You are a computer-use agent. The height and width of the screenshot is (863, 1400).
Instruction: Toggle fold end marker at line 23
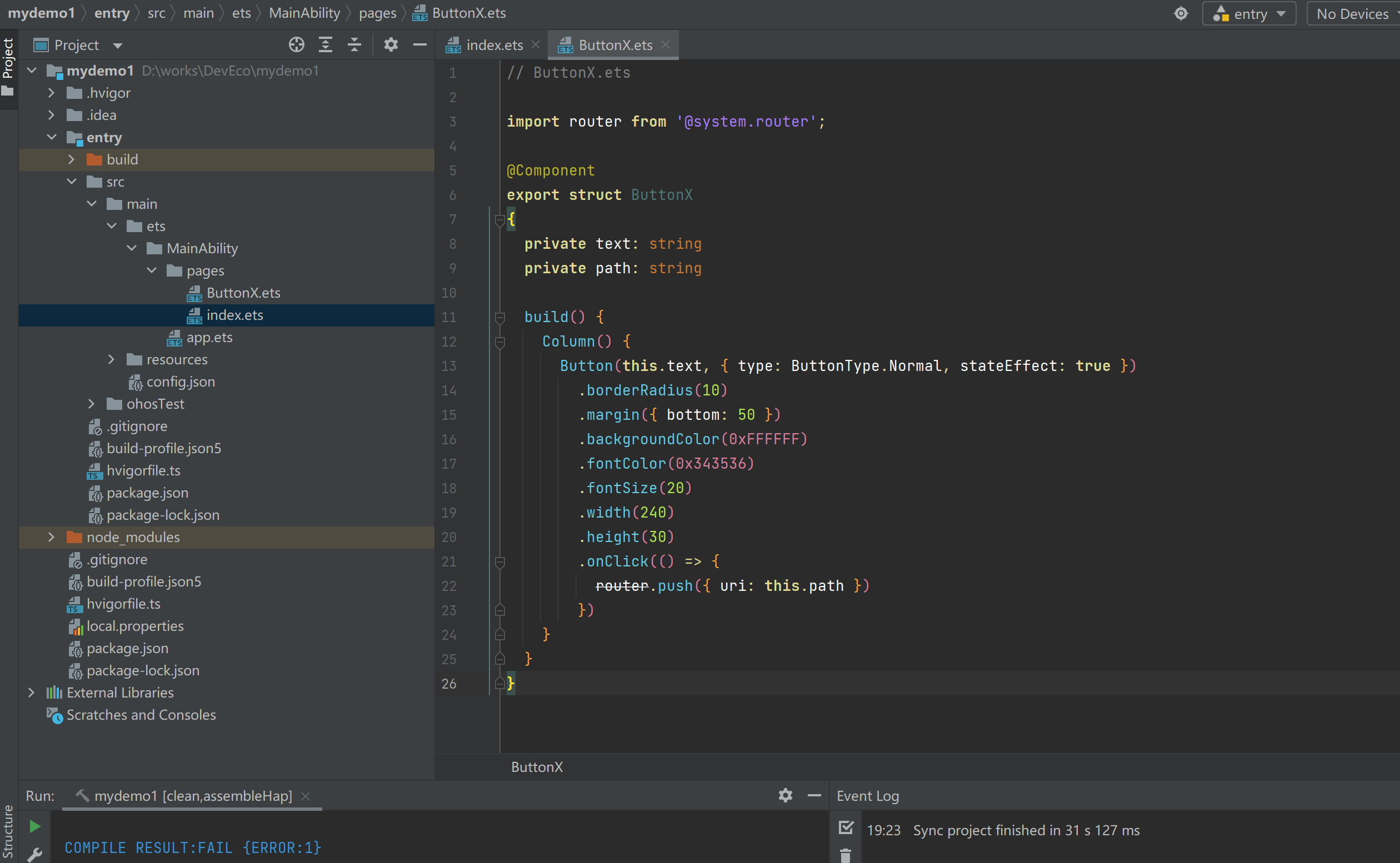[499, 610]
